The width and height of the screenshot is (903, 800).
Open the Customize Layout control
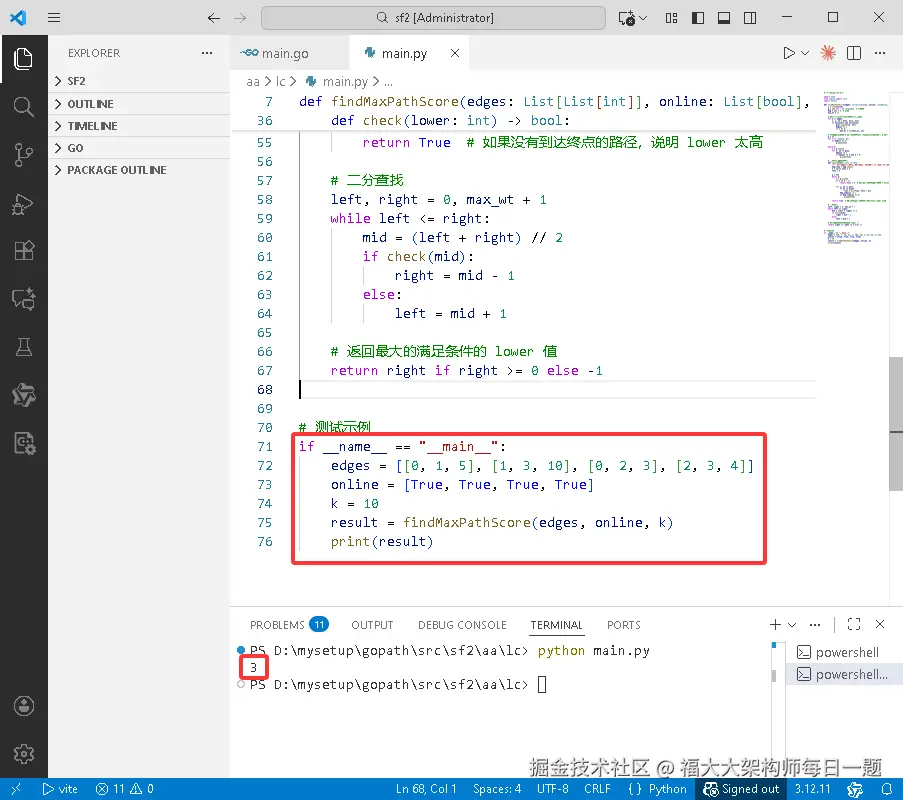coord(671,18)
